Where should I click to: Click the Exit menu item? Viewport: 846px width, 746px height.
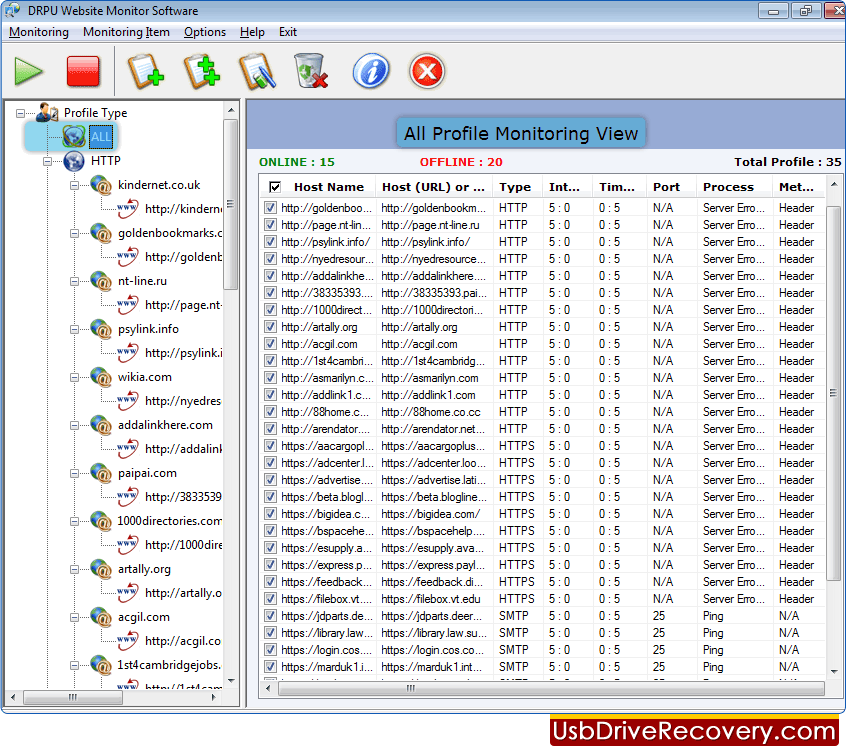tap(288, 32)
